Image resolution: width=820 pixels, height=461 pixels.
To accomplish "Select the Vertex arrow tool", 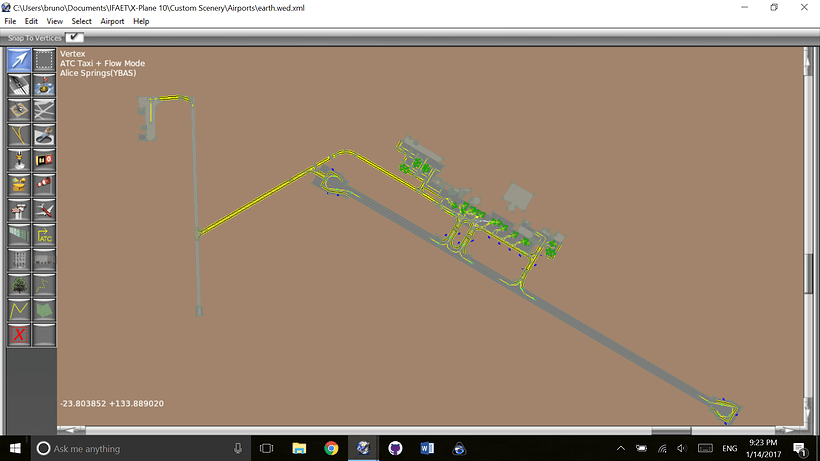I will click(x=19, y=60).
